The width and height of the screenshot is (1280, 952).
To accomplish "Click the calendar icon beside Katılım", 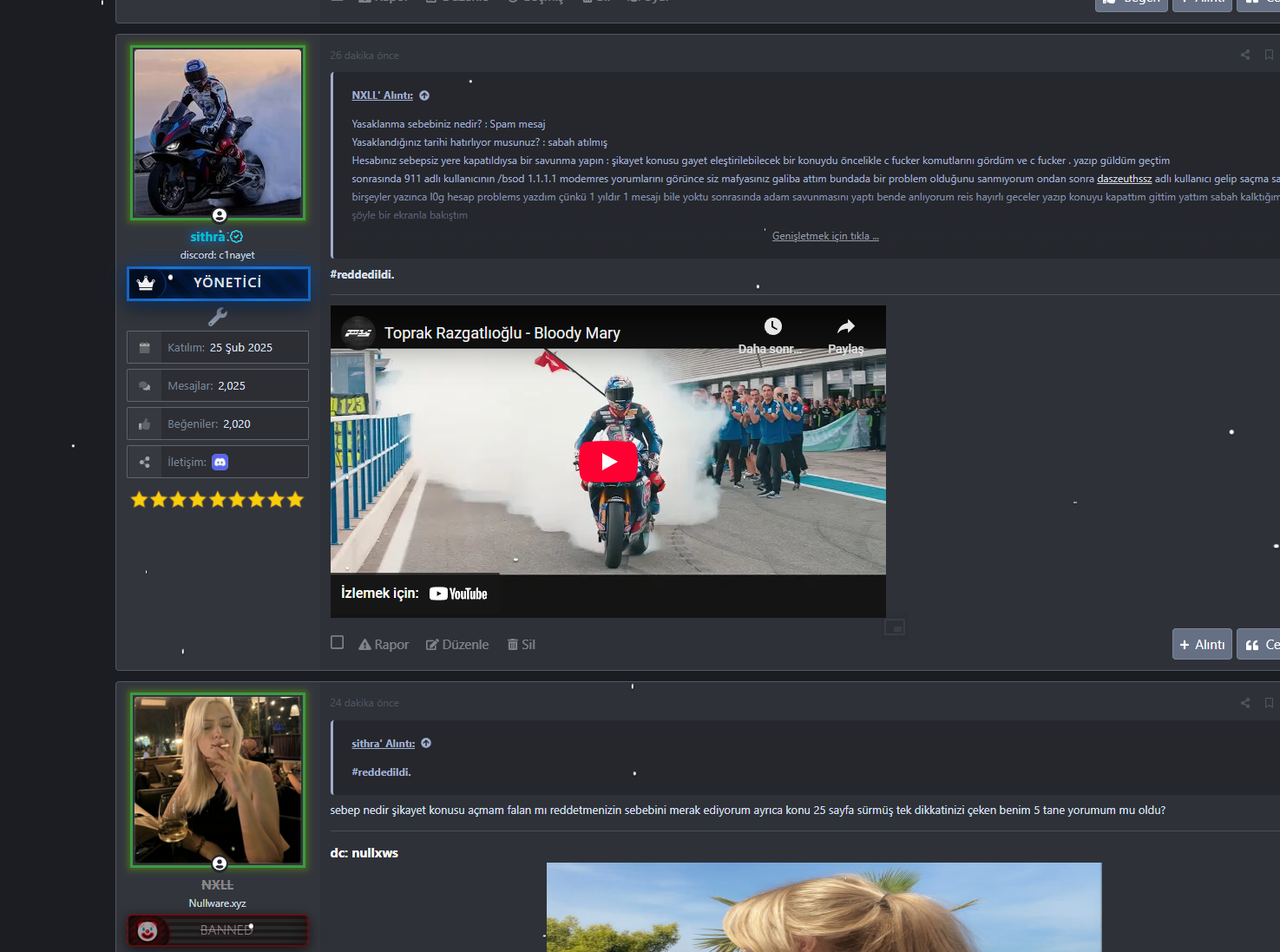I will tap(145, 347).
